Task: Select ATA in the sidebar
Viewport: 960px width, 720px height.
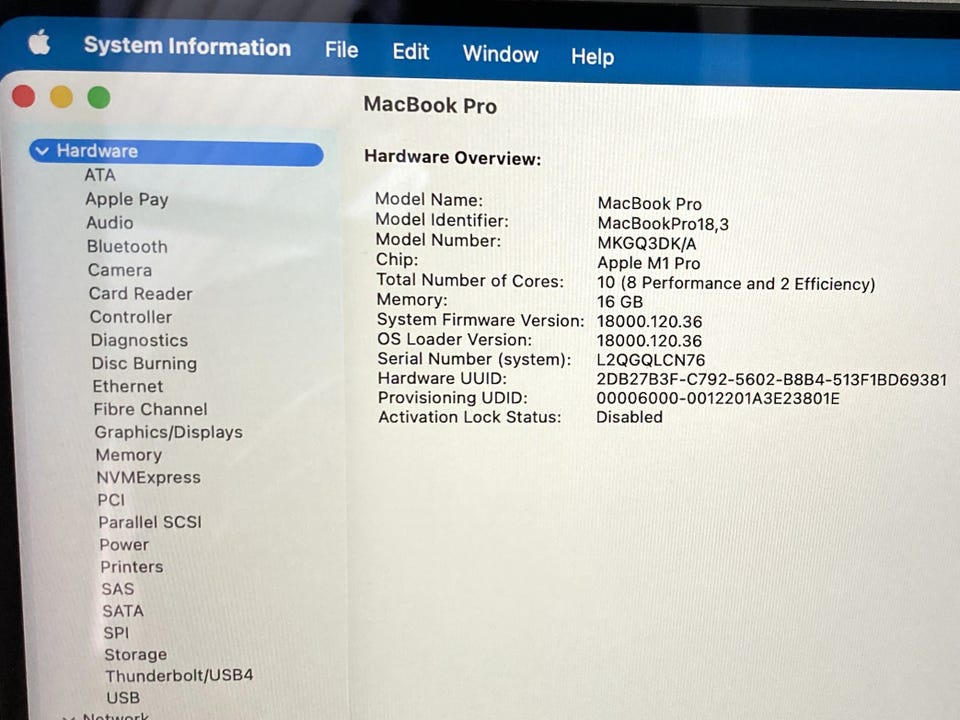Action: tap(100, 175)
